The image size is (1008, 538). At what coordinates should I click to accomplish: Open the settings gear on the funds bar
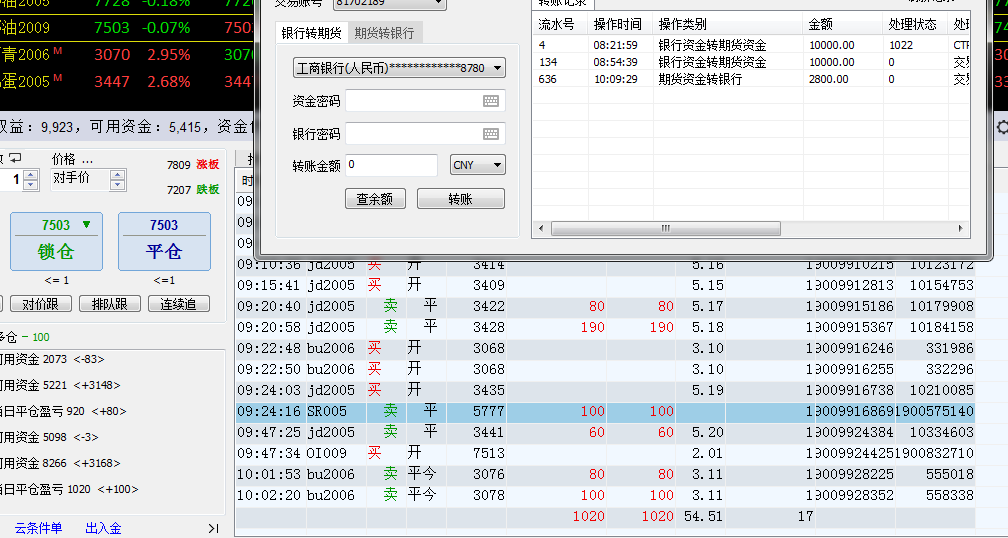pos(1002,127)
